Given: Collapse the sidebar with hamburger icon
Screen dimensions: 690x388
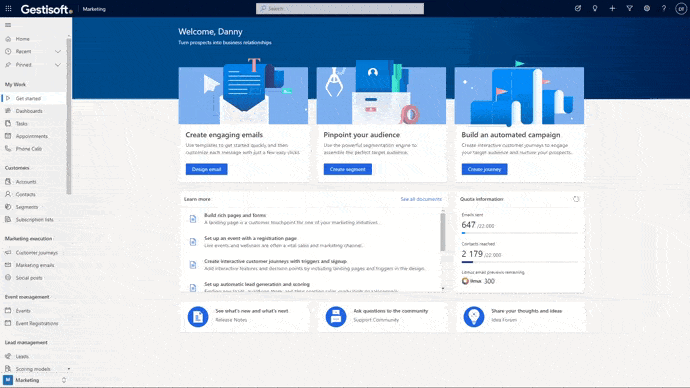Looking at the screenshot, I should click(x=8, y=25).
